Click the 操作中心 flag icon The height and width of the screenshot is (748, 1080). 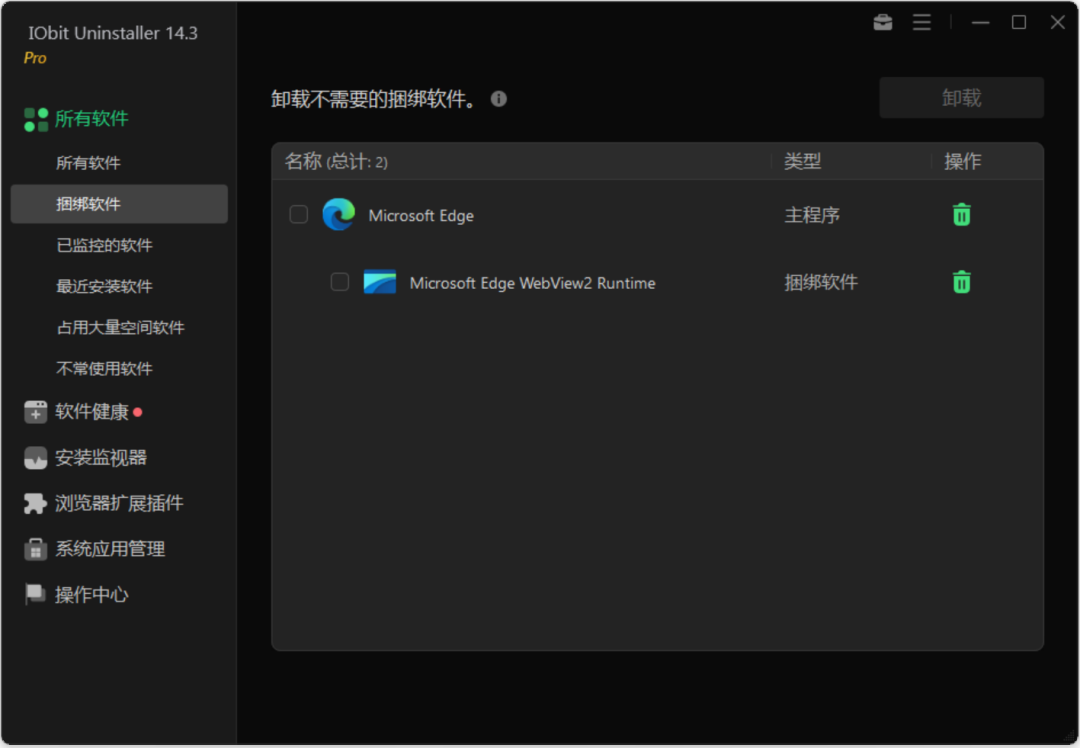point(35,594)
